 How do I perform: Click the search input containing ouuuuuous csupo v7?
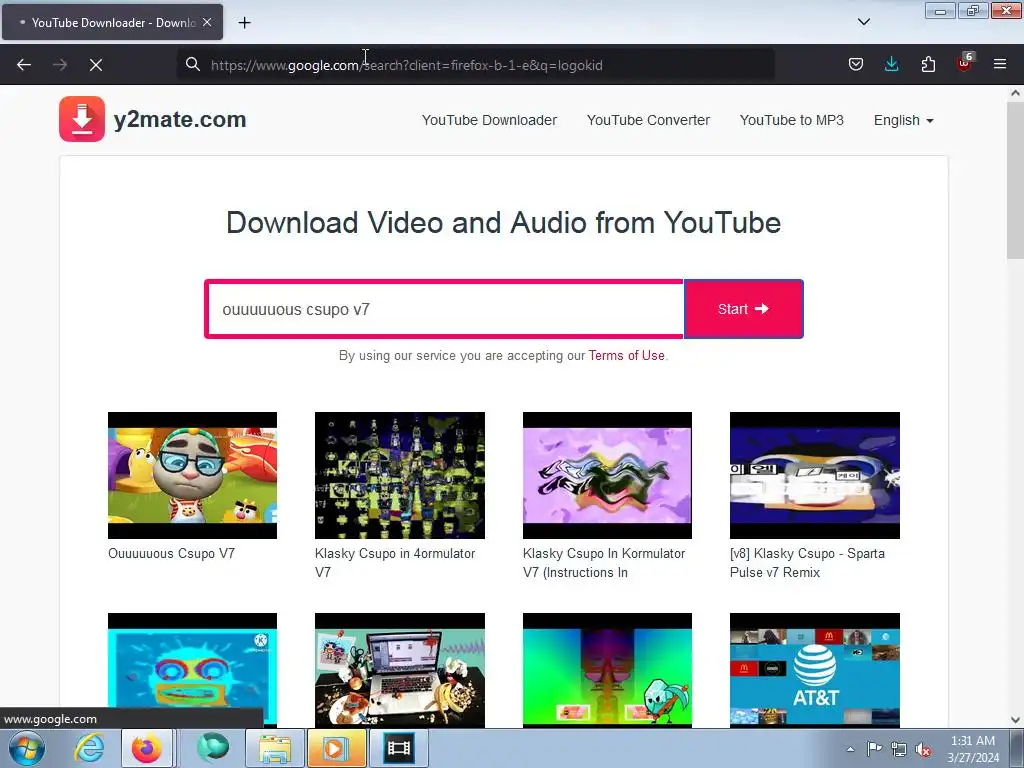(x=444, y=309)
